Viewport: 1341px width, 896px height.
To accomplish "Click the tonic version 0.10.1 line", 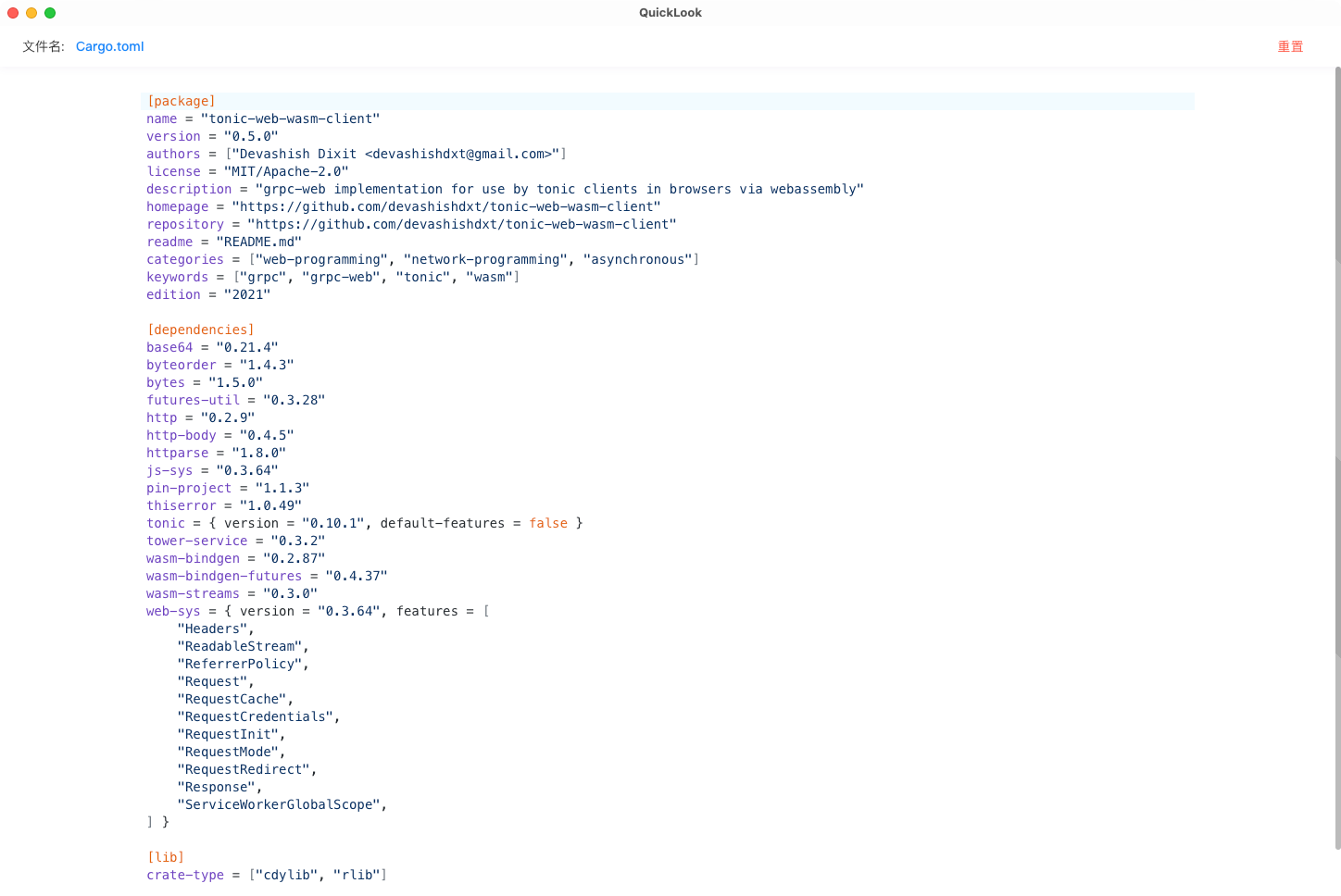I will pos(365,524).
